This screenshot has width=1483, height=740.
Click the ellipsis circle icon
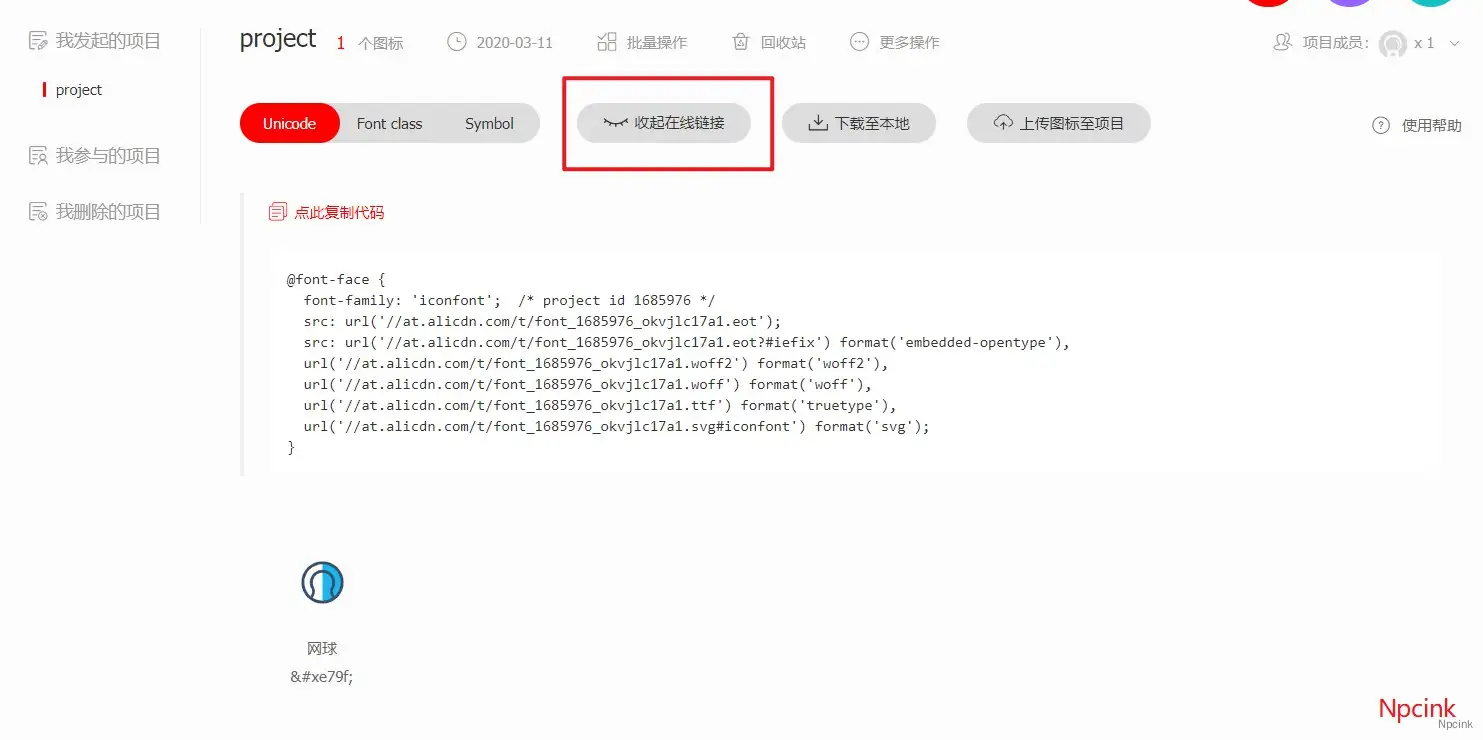pyautogui.click(x=859, y=42)
